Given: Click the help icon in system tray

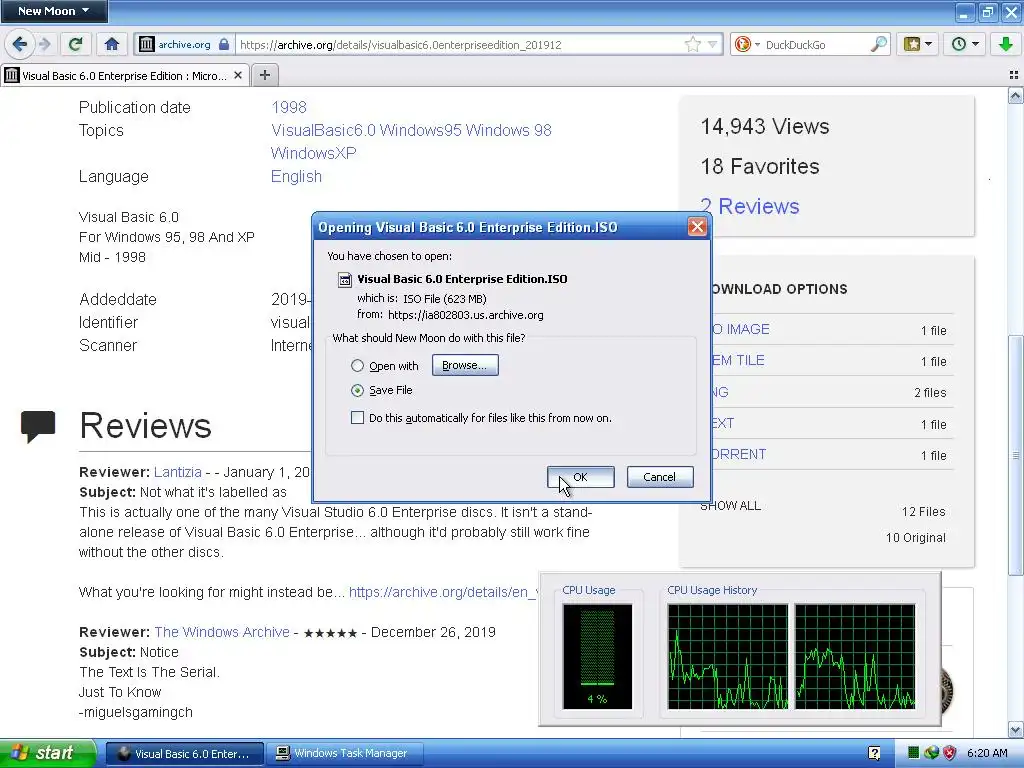Looking at the screenshot, I should click(874, 753).
